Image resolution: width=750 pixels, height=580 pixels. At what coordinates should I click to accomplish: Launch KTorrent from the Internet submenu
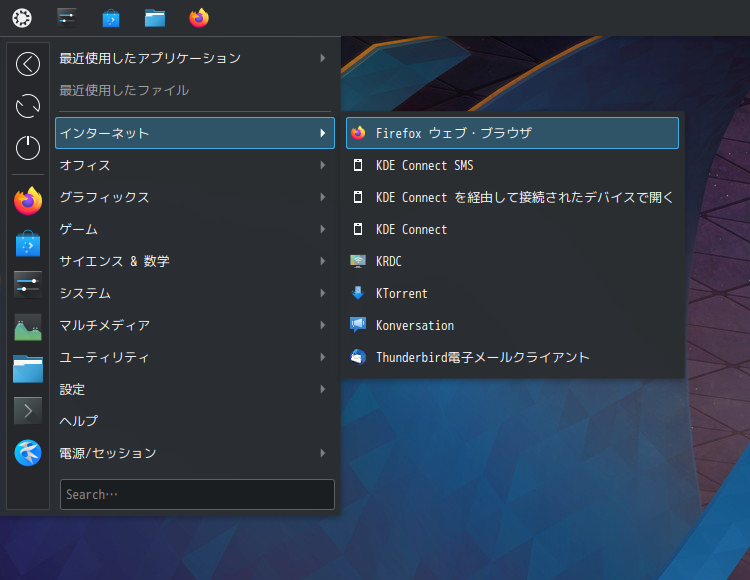512,293
